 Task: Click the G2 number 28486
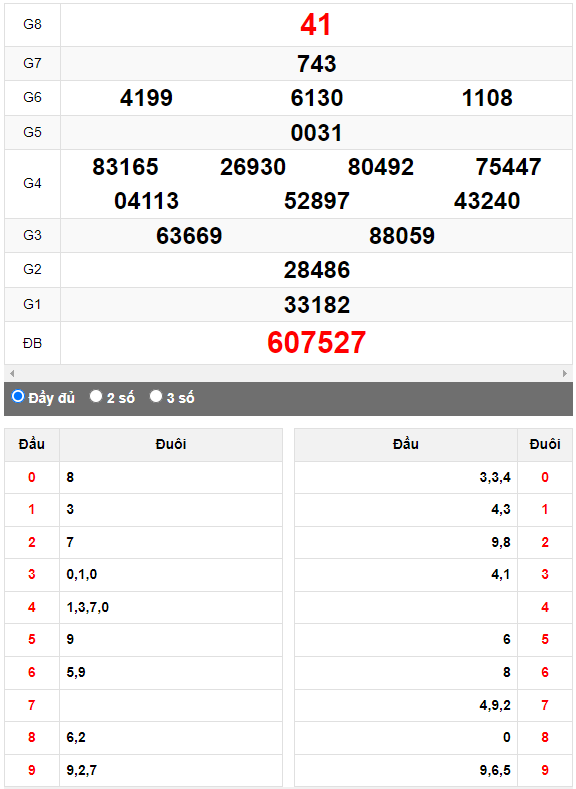(x=317, y=270)
